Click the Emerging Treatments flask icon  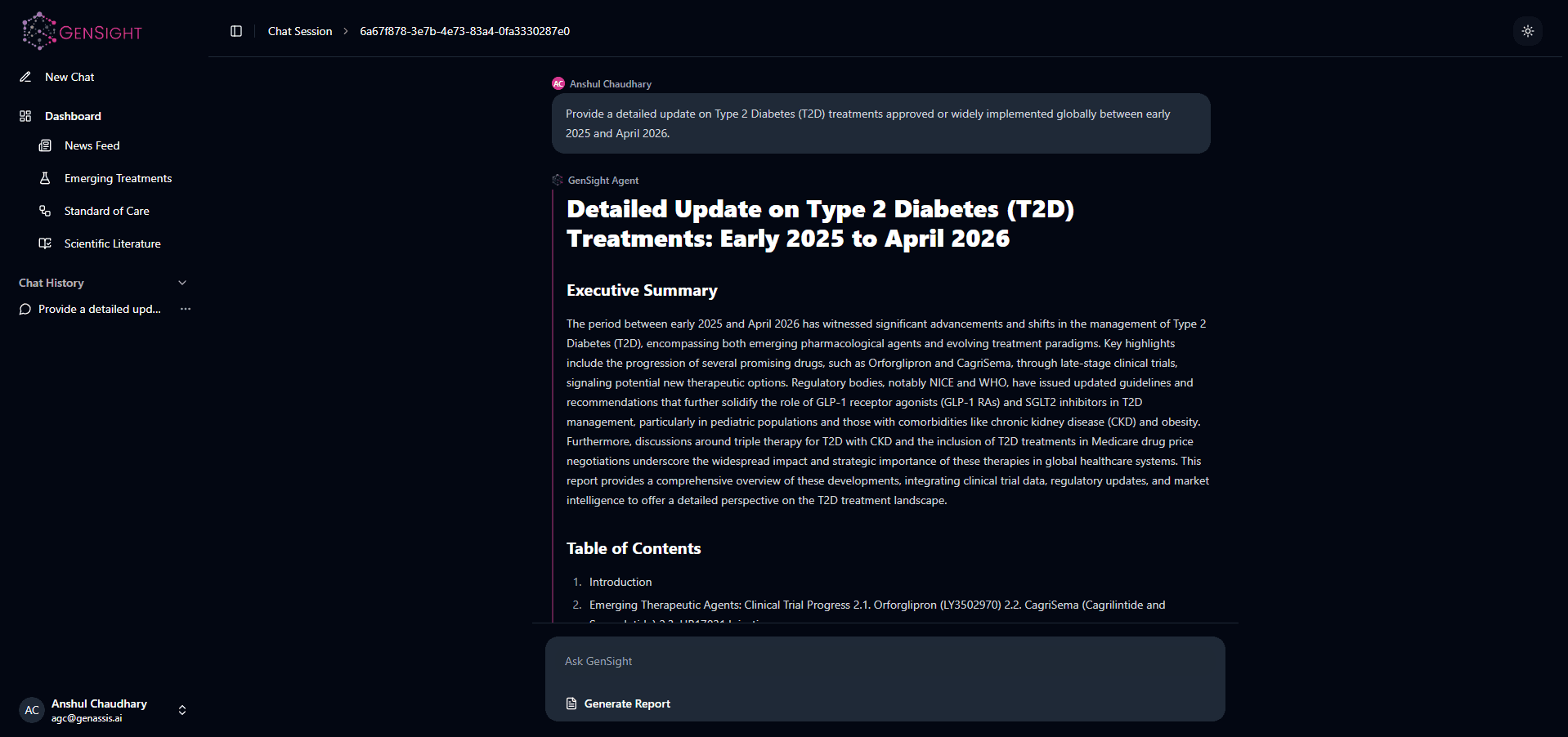pos(45,178)
